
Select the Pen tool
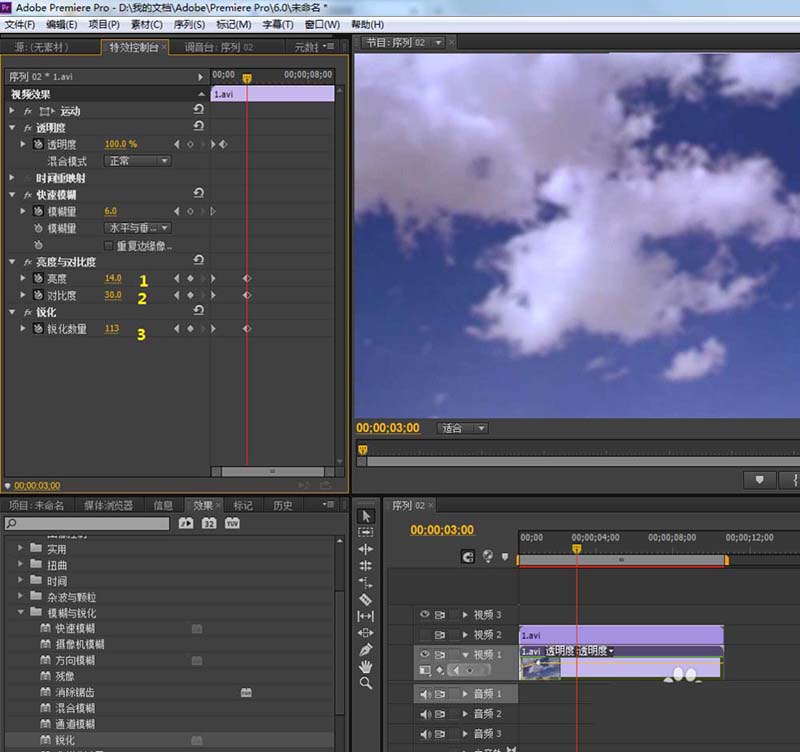365,649
